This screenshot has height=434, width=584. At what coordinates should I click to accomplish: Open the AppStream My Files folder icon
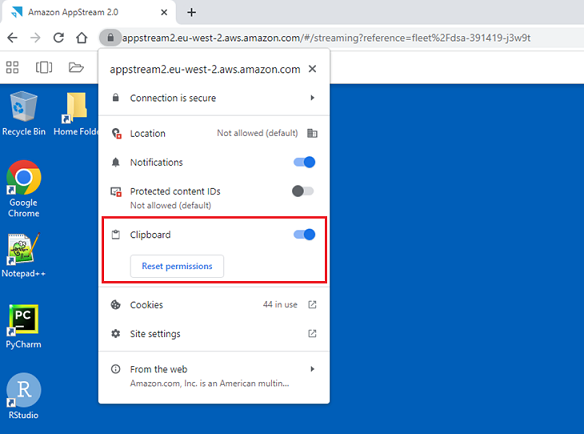click(x=76, y=67)
